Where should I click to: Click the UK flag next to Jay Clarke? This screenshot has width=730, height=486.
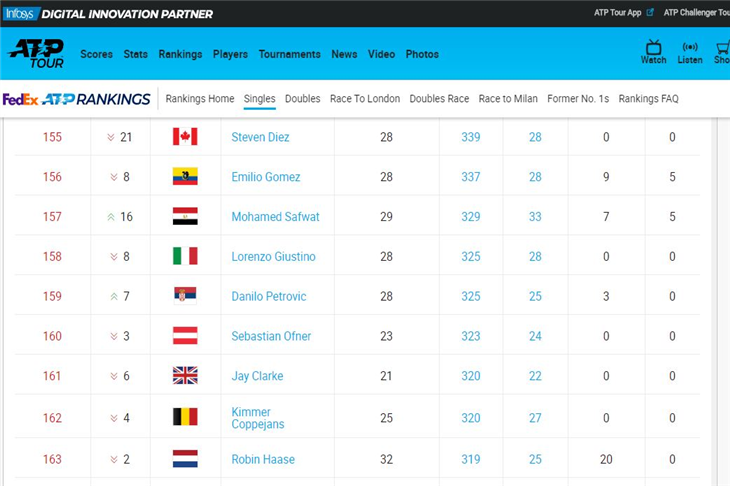click(x=185, y=376)
